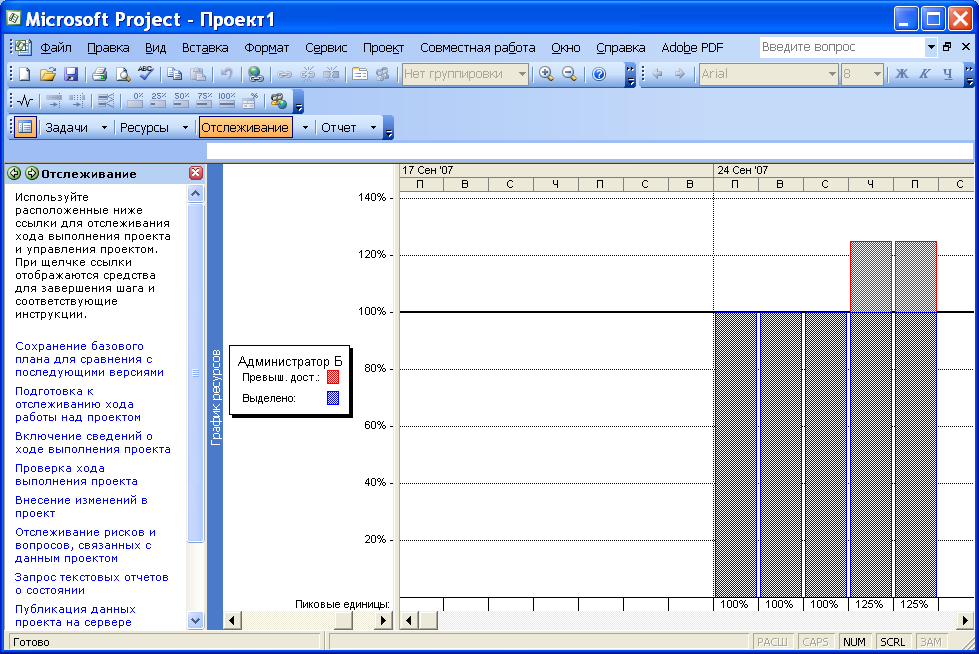Open Collaborate toolbar globe icon
Image resolution: width=979 pixels, height=654 pixels.
278,101
